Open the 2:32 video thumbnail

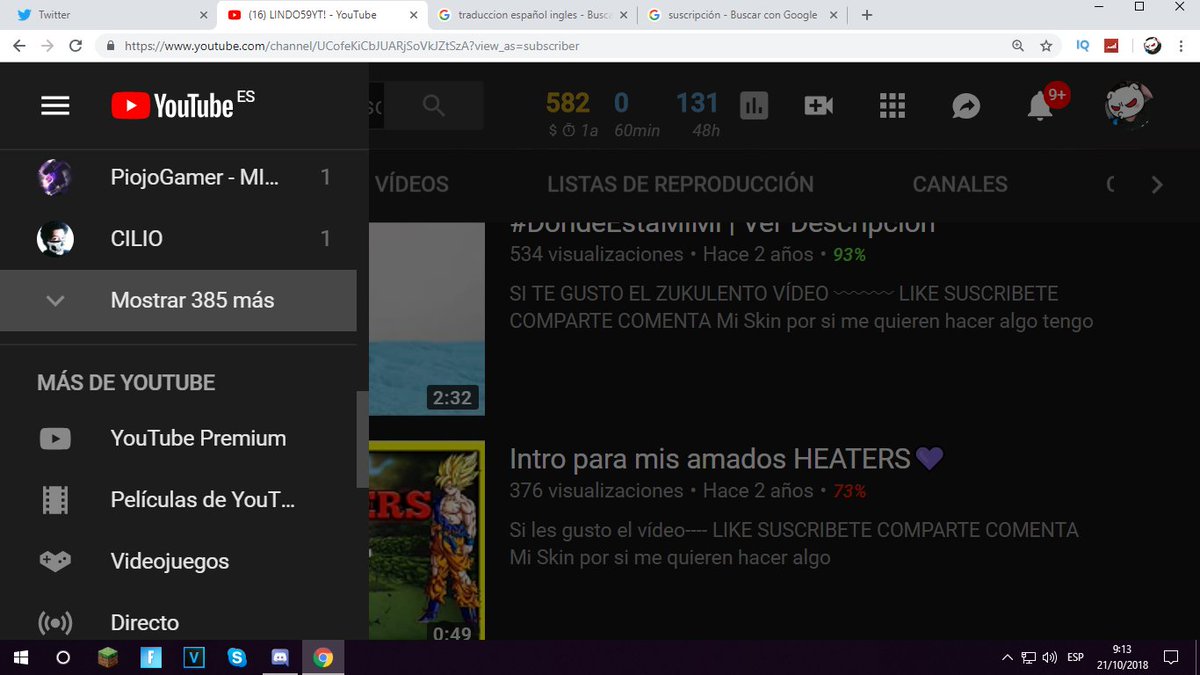click(x=427, y=318)
